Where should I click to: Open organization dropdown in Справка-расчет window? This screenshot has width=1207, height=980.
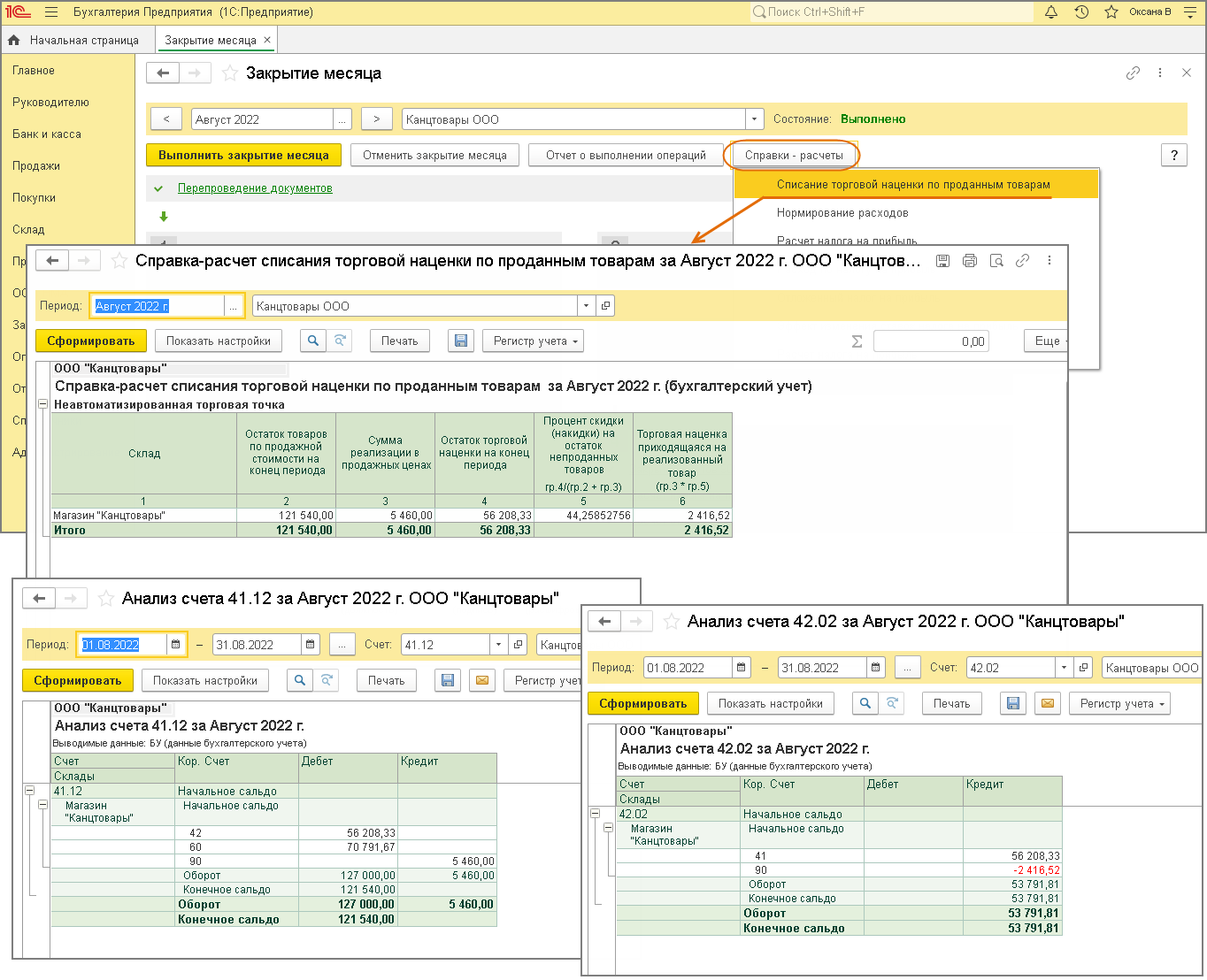click(x=586, y=306)
